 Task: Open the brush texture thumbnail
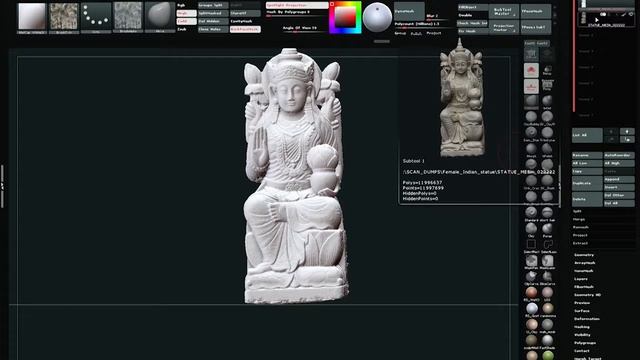tap(64, 17)
